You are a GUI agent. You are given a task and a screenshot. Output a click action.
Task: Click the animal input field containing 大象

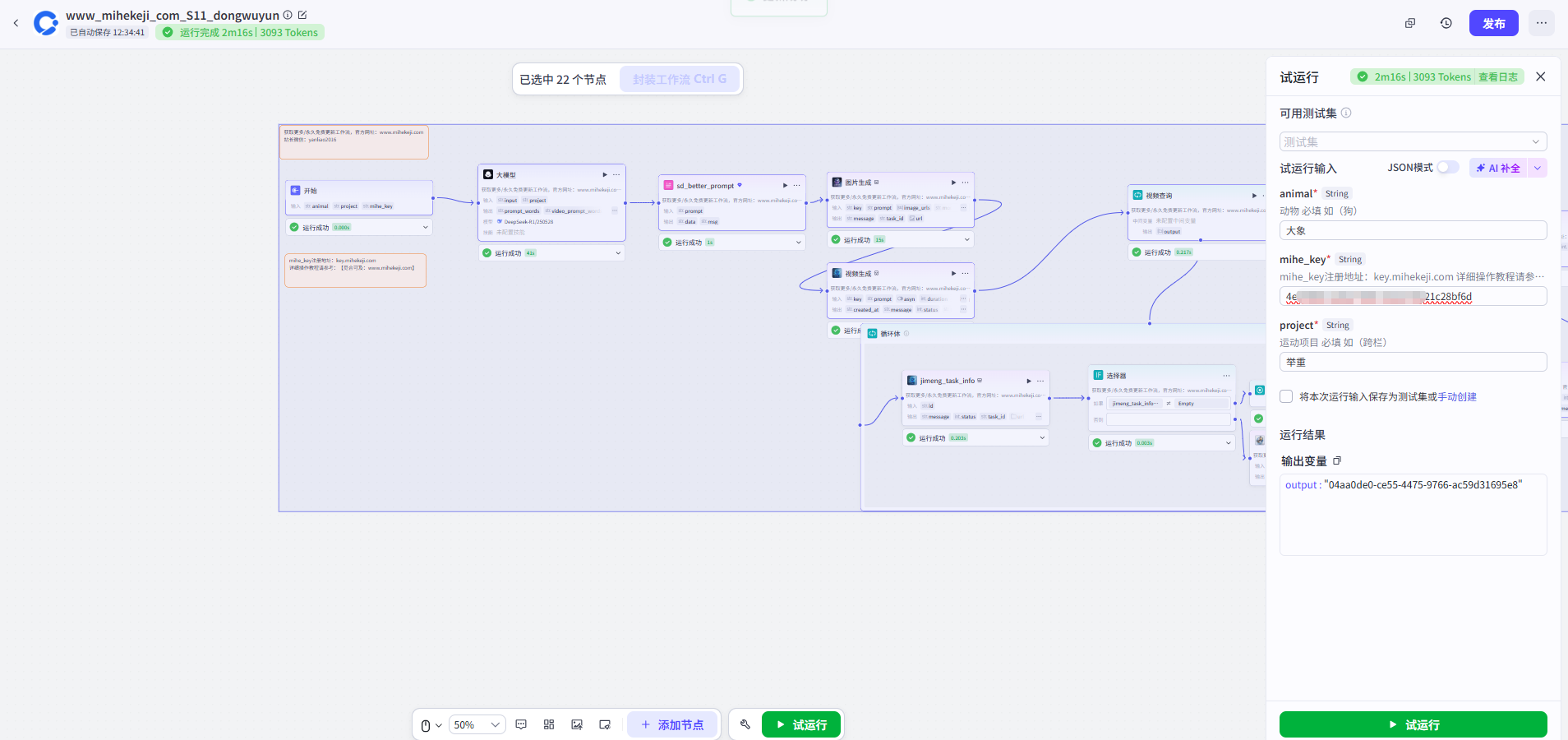1413,230
